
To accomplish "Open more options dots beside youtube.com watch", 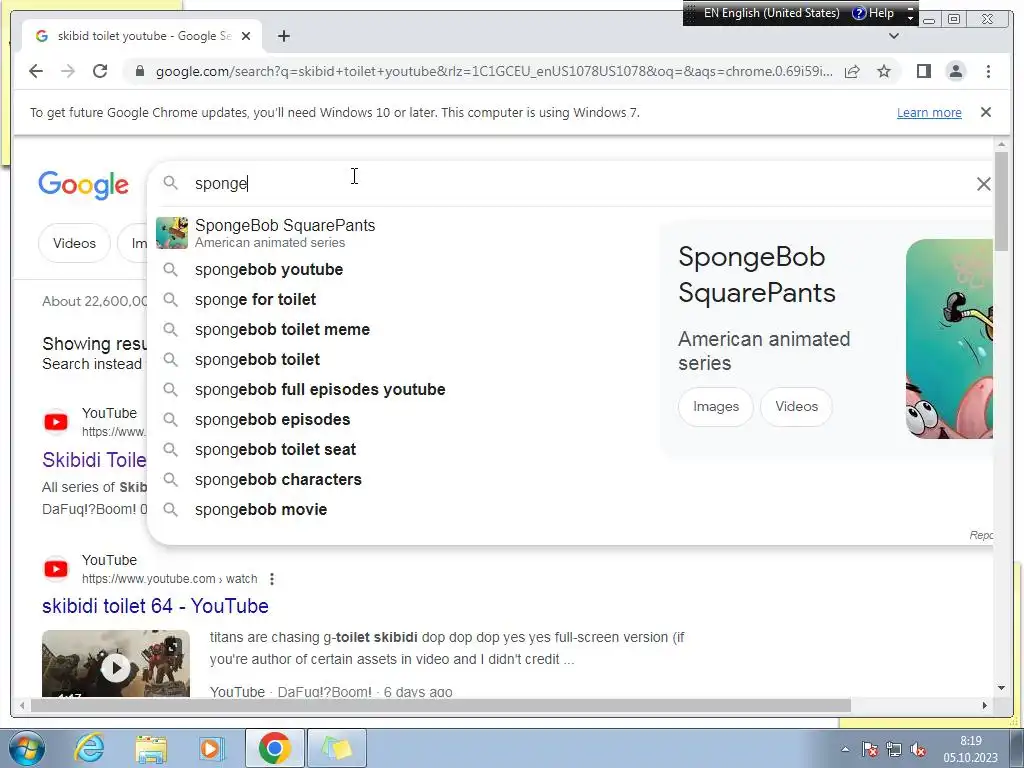I will (x=272, y=579).
